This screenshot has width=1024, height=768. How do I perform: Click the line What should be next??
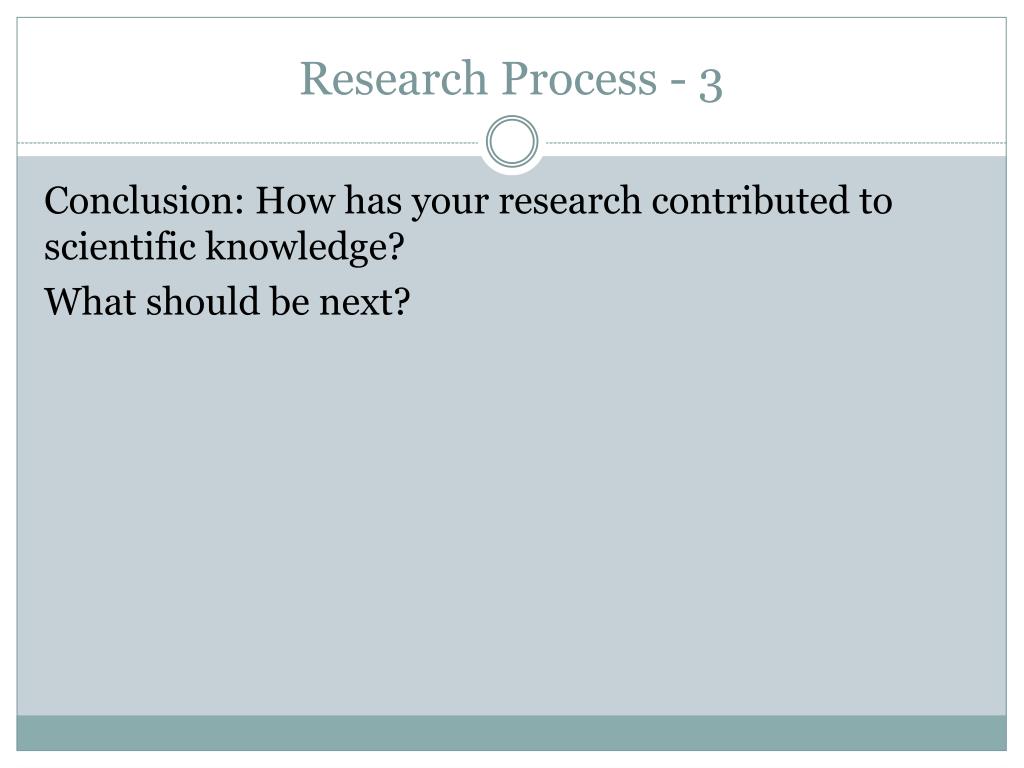tap(227, 302)
